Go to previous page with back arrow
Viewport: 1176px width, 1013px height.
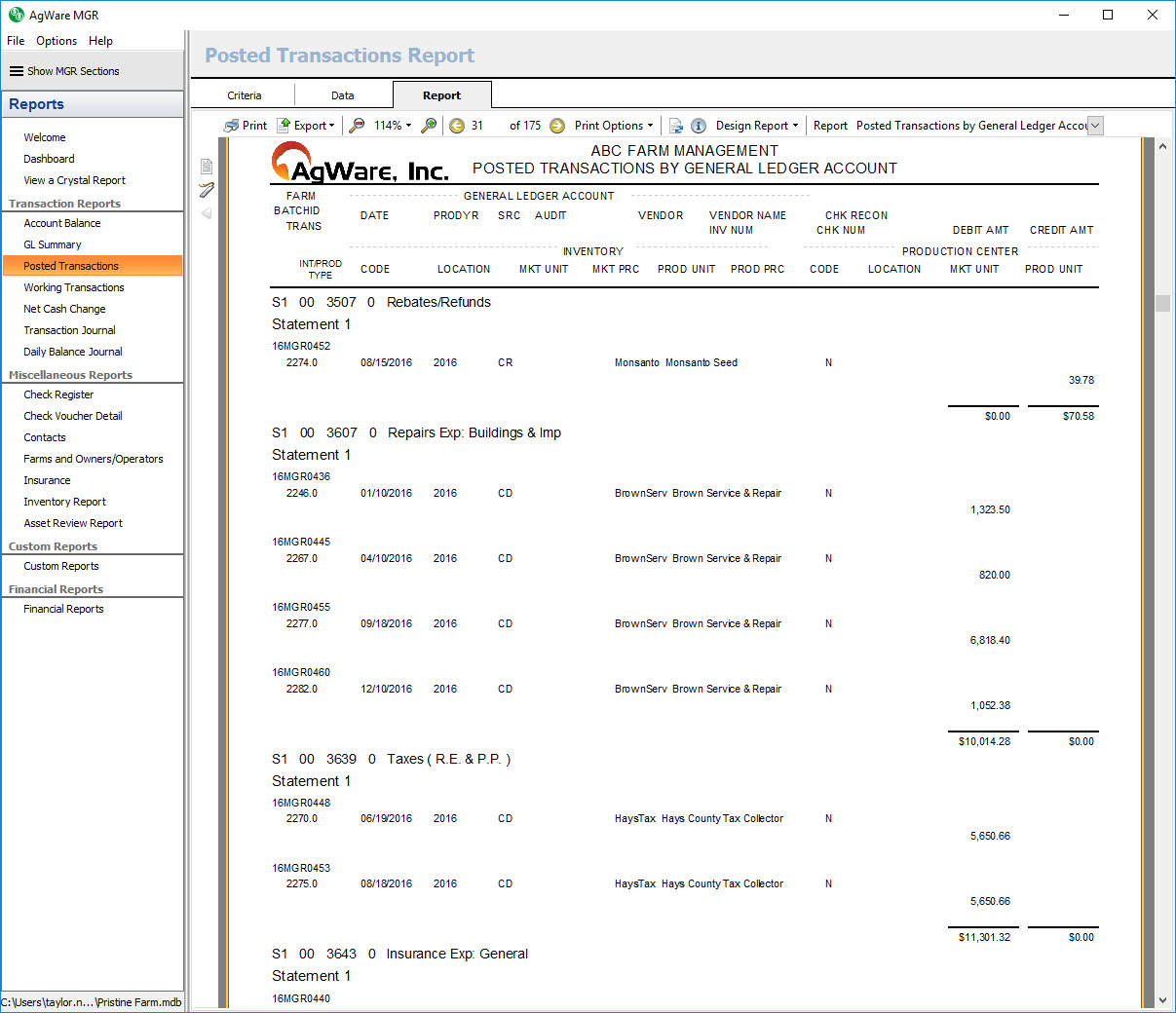point(457,126)
